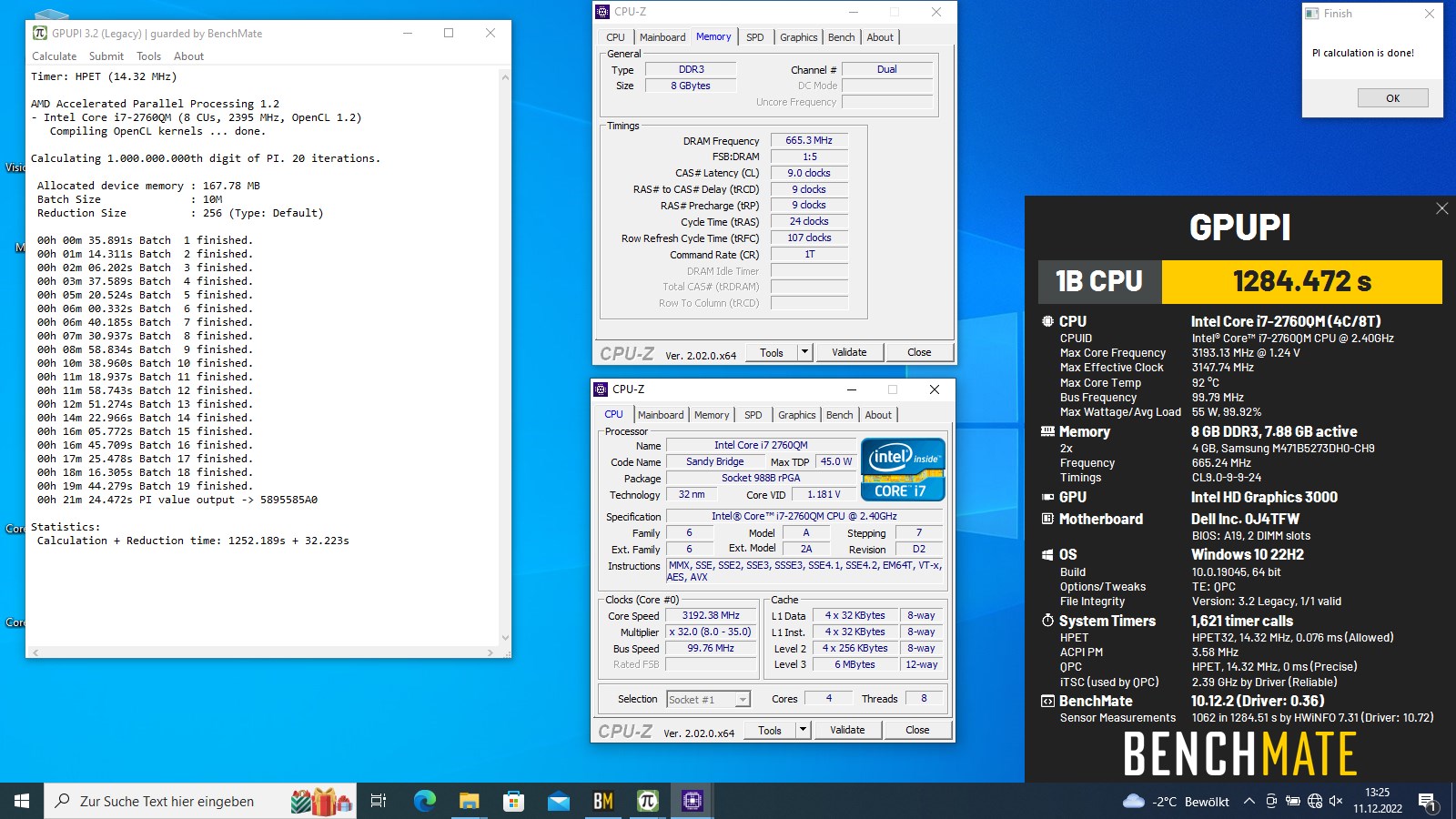Confirm Finish dialog with OK

click(x=1392, y=98)
